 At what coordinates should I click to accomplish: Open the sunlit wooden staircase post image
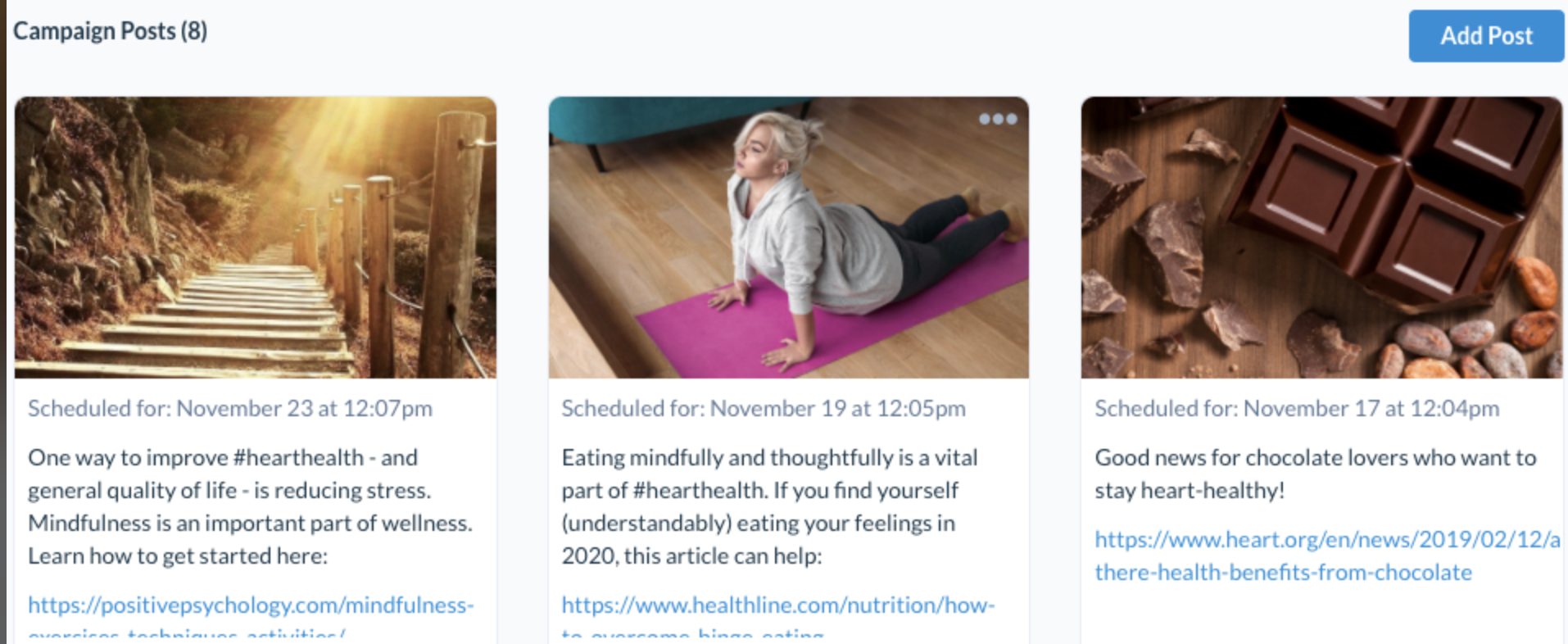click(255, 237)
